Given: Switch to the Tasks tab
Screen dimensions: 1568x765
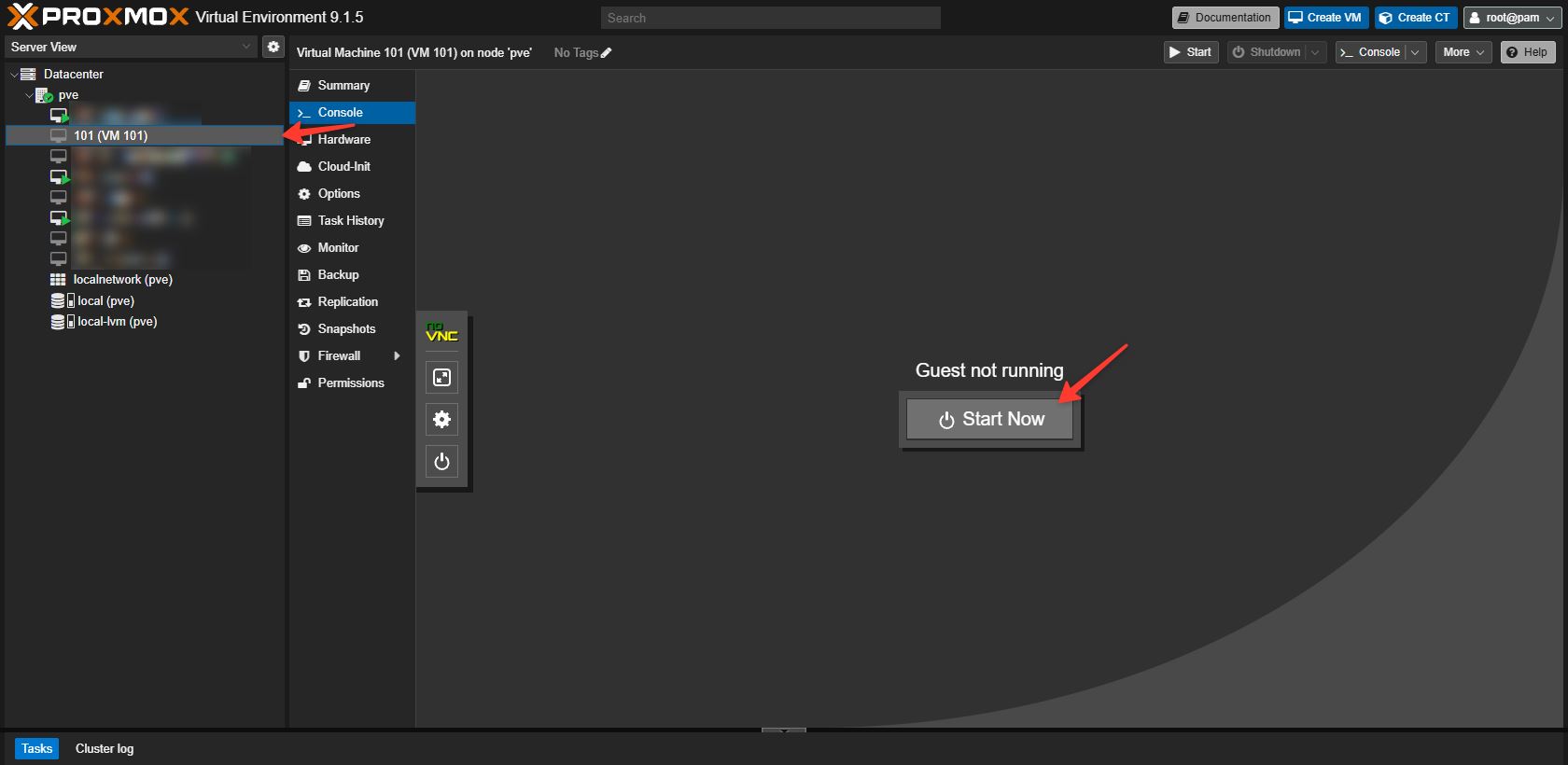Looking at the screenshot, I should point(37,748).
